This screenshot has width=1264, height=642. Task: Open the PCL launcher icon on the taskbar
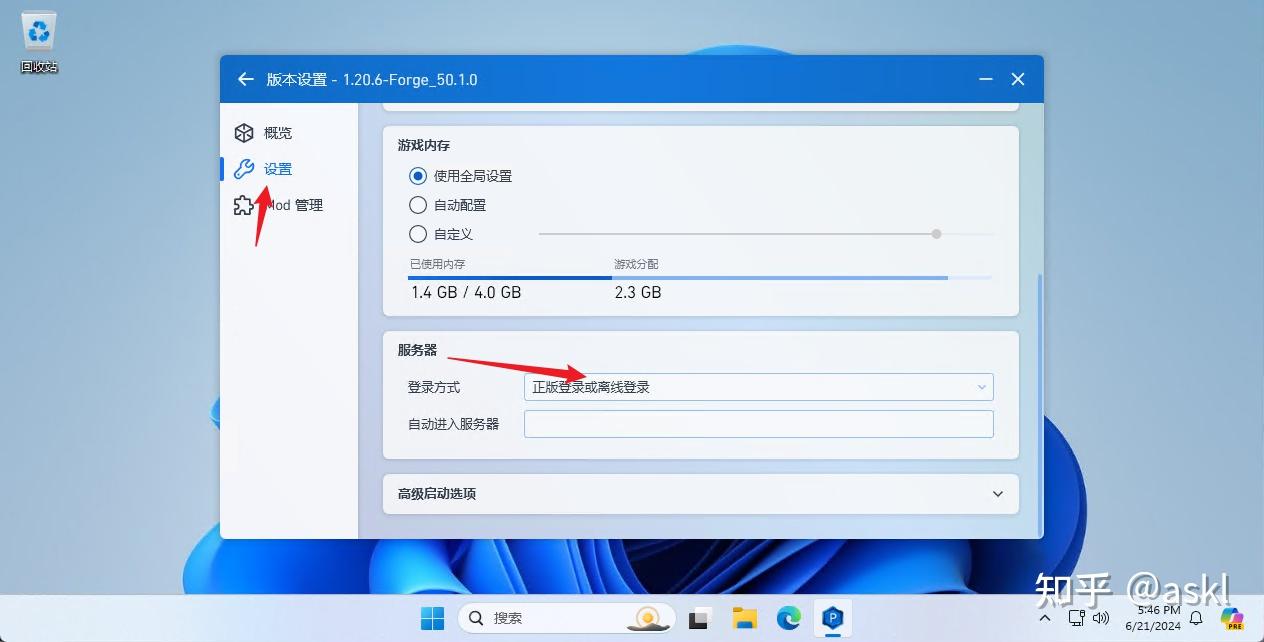[x=832, y=618]
